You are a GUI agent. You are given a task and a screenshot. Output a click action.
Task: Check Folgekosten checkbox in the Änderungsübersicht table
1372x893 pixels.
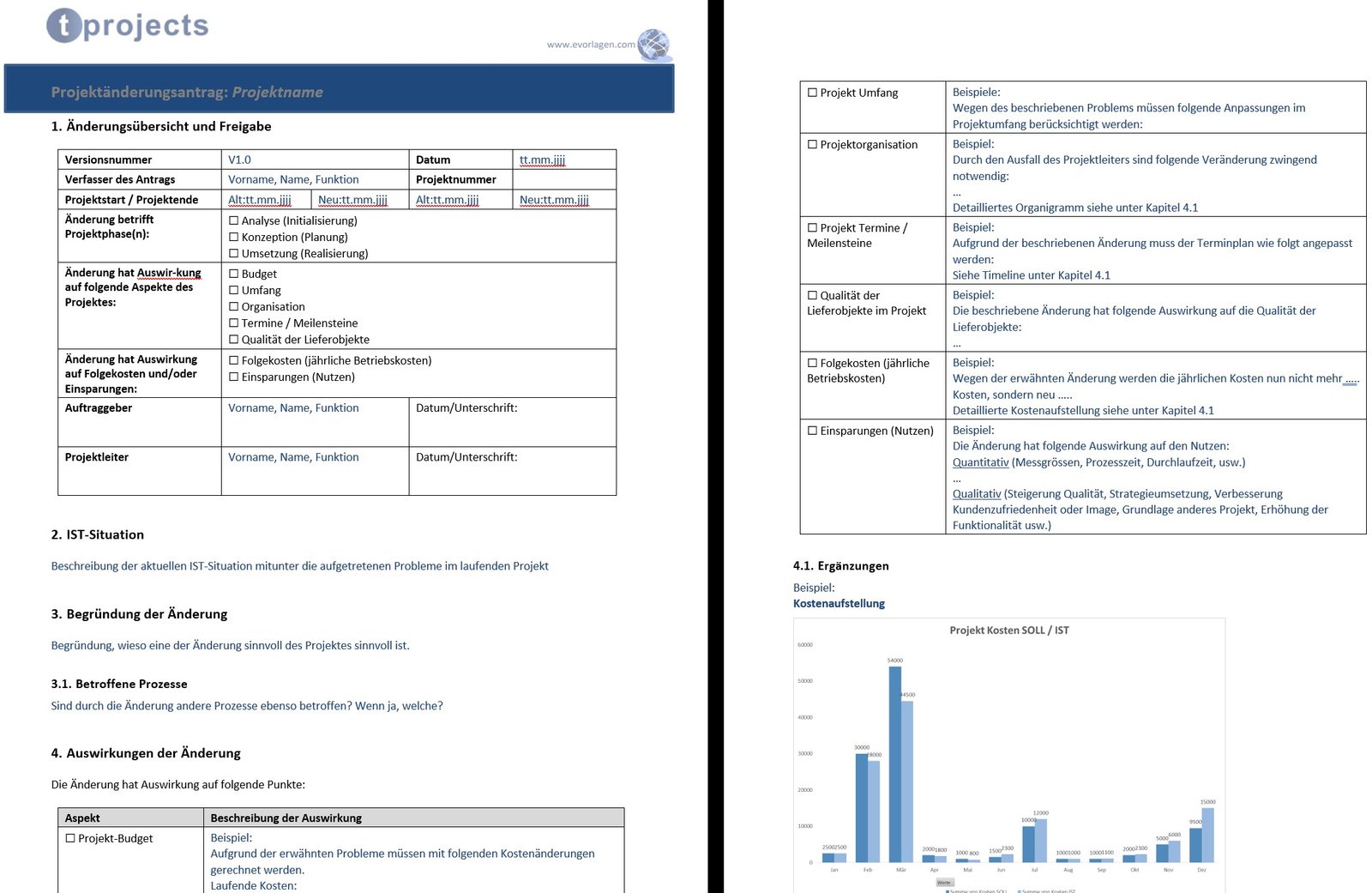(233, 360)
